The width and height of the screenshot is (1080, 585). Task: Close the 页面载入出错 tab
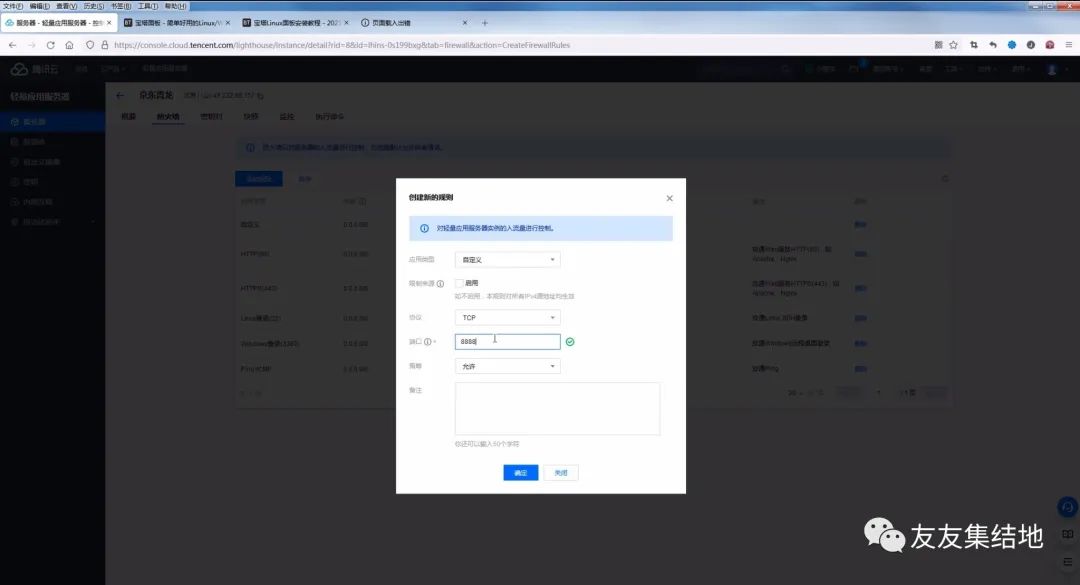click(x=465, y=23)
